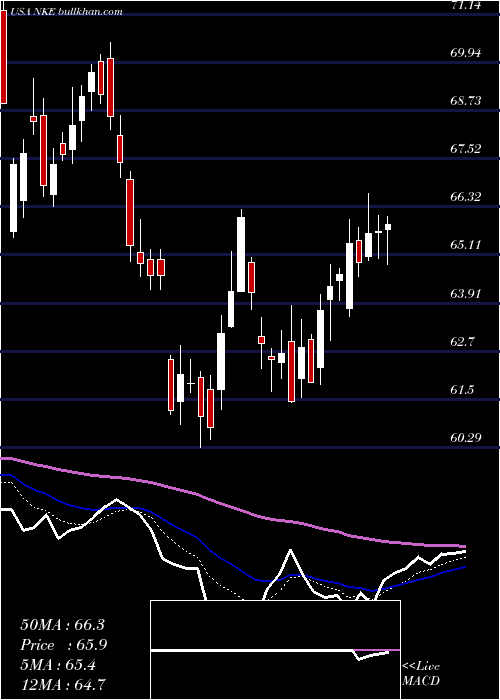
Task: Click the '<<Live MACD' label
Action: click(421, 674)
